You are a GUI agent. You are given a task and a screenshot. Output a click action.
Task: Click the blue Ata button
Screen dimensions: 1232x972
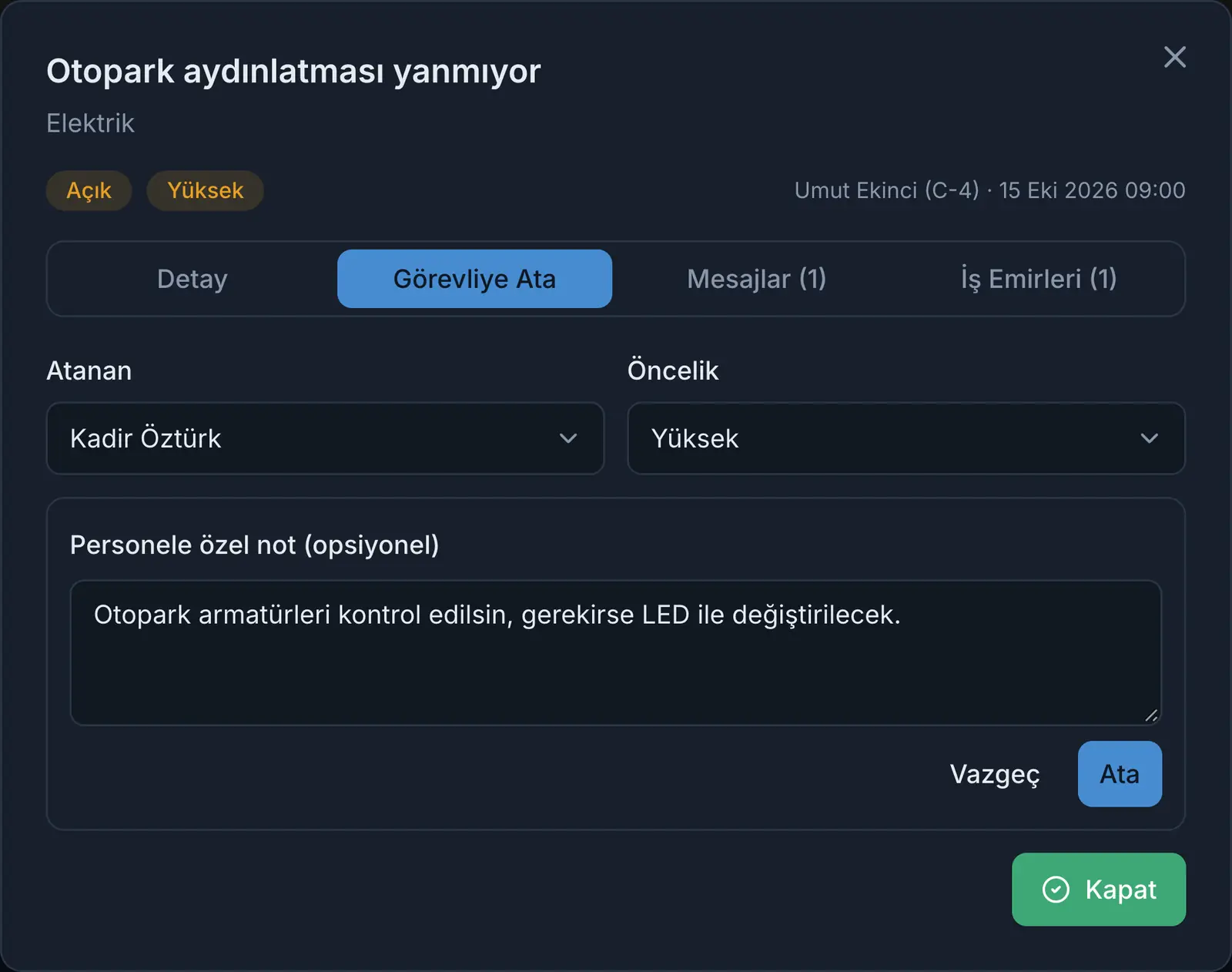1120,774
